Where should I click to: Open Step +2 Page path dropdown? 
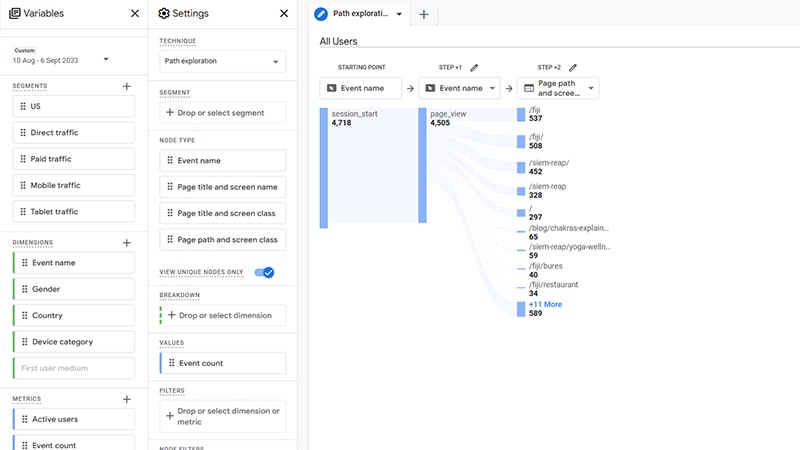tap(558, 89)
